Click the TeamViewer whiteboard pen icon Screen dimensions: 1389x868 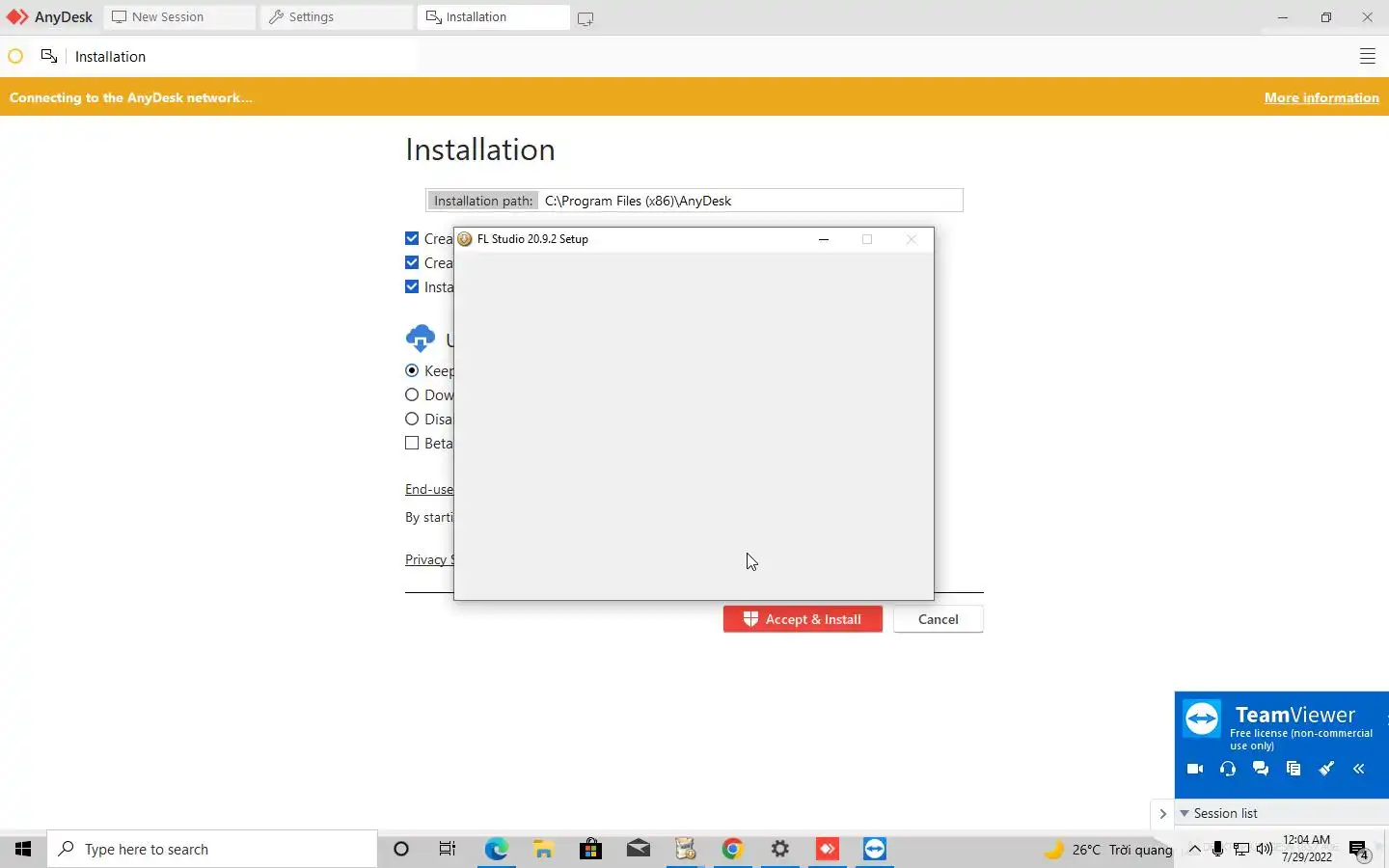1326,769
